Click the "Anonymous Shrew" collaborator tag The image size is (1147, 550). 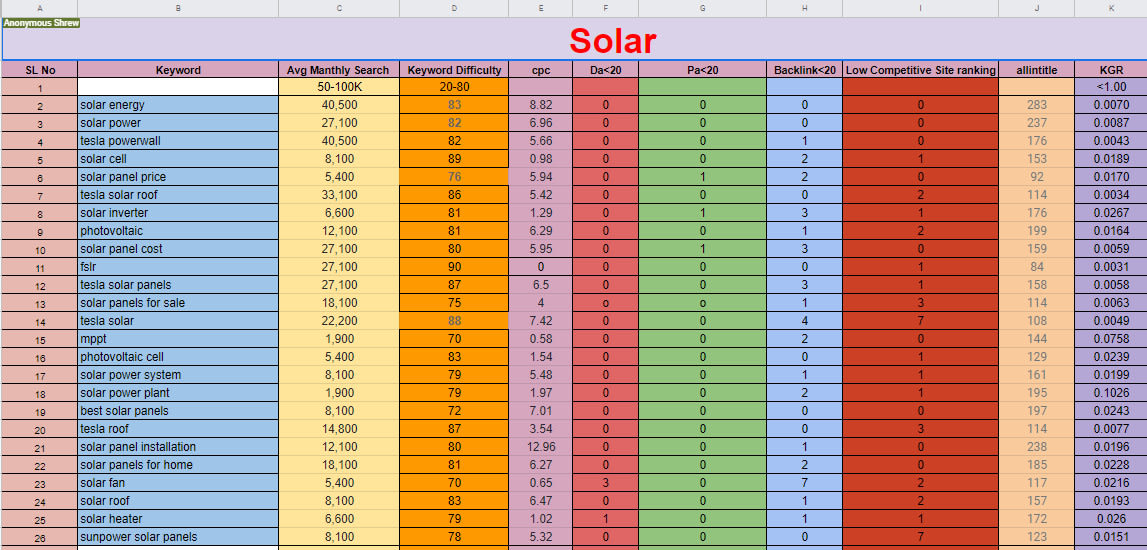click(41, 22)
